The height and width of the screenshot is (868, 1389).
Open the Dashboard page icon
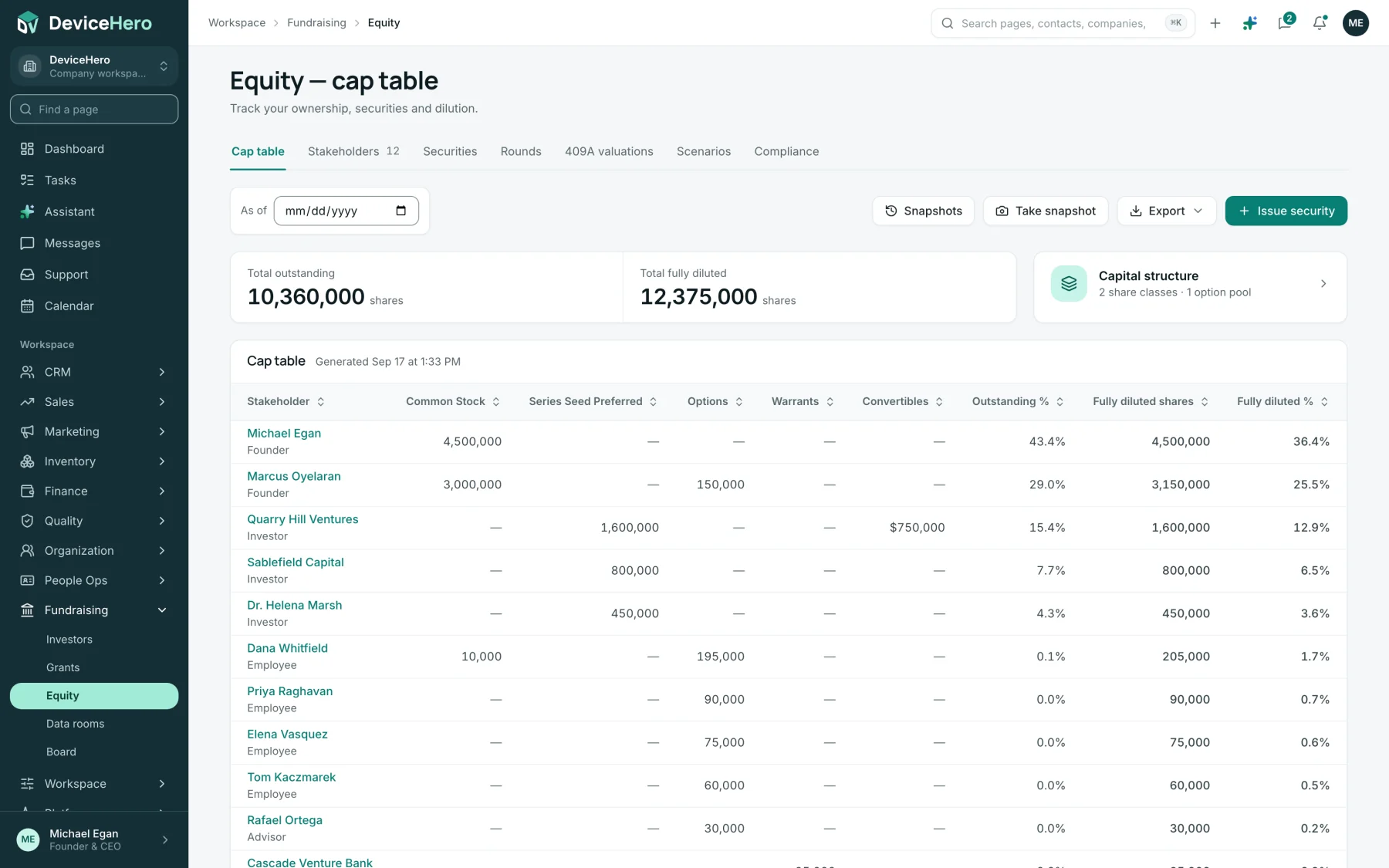pos(27,149)
